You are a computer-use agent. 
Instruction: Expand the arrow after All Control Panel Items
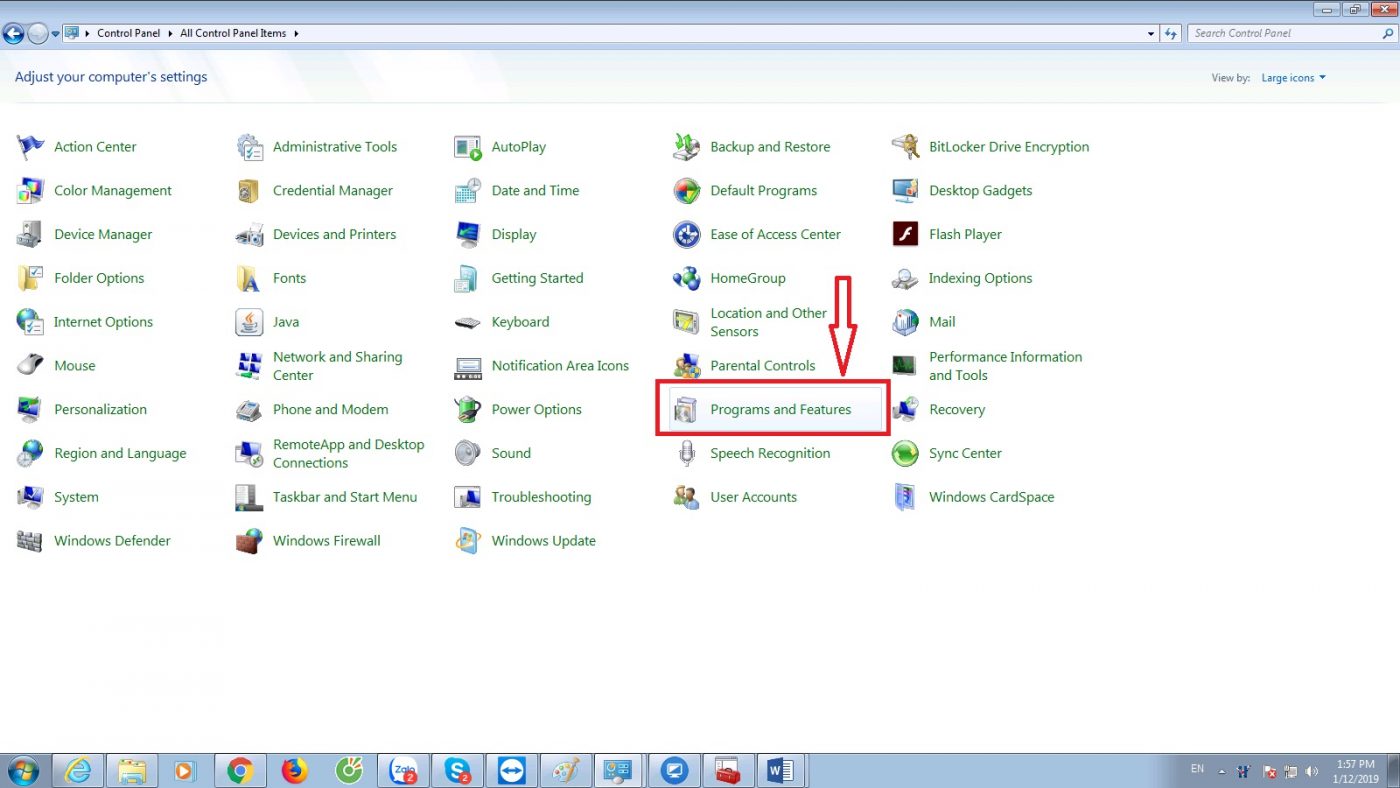click(296, 33)
